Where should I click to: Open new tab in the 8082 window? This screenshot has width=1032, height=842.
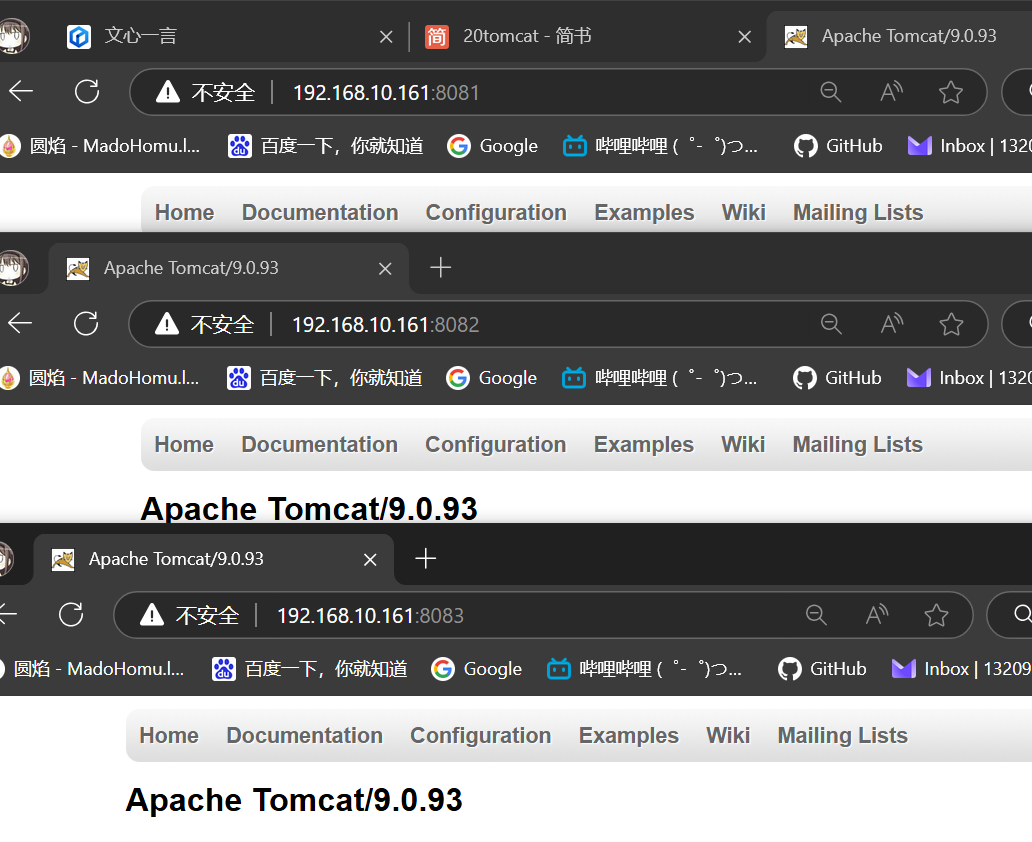[x=440, y=267]
